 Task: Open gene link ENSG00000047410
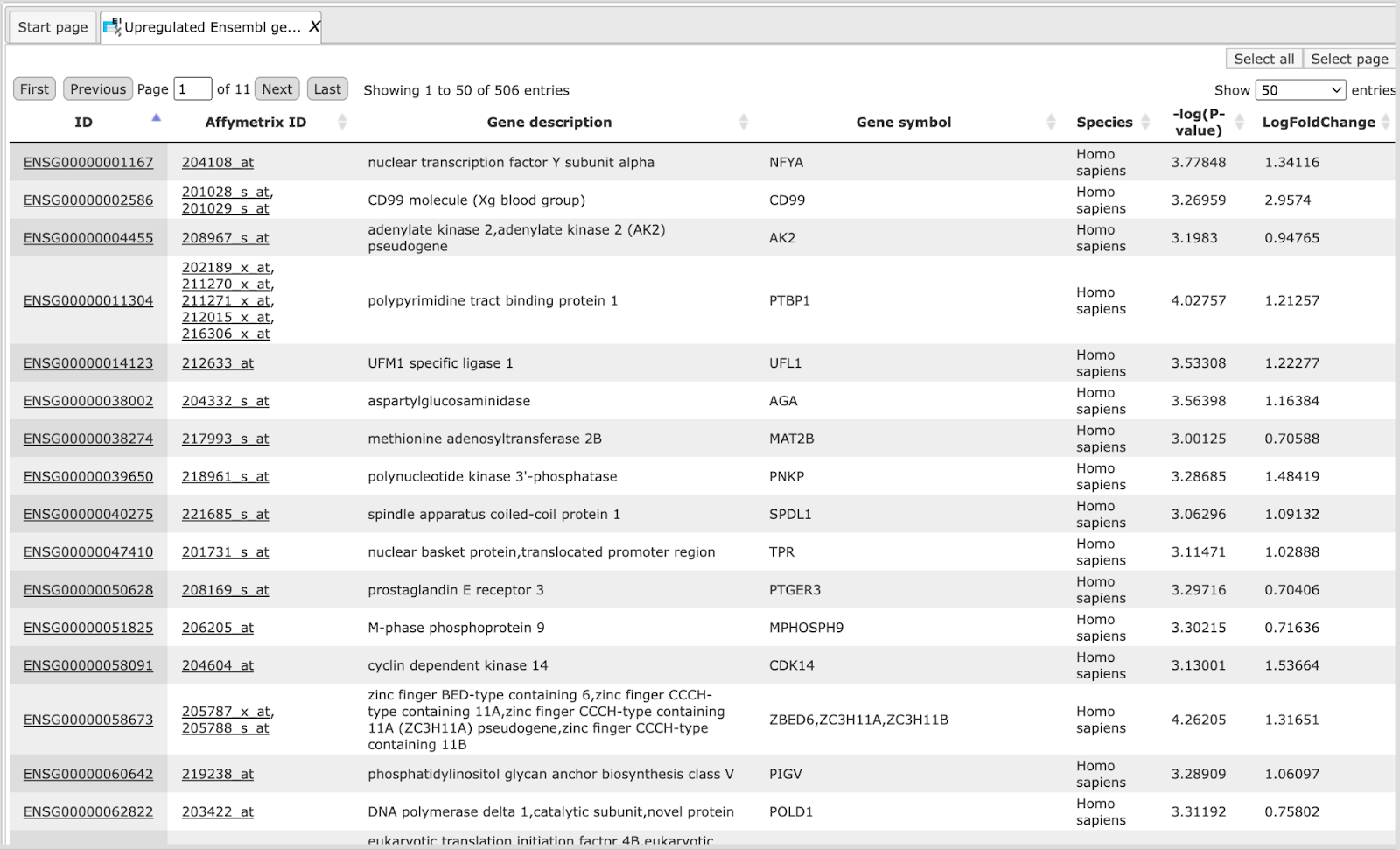pyautogui.click(x=88, y=551)
